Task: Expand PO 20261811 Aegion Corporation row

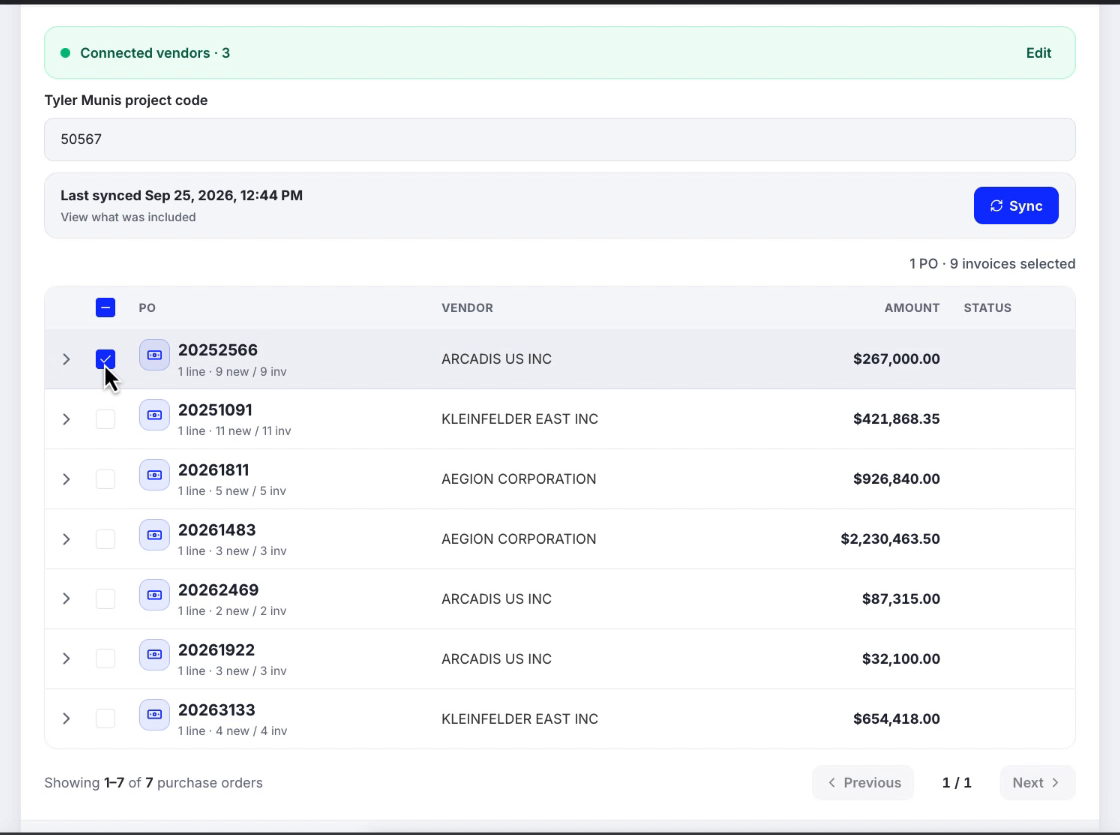Action: coord(66,479)
